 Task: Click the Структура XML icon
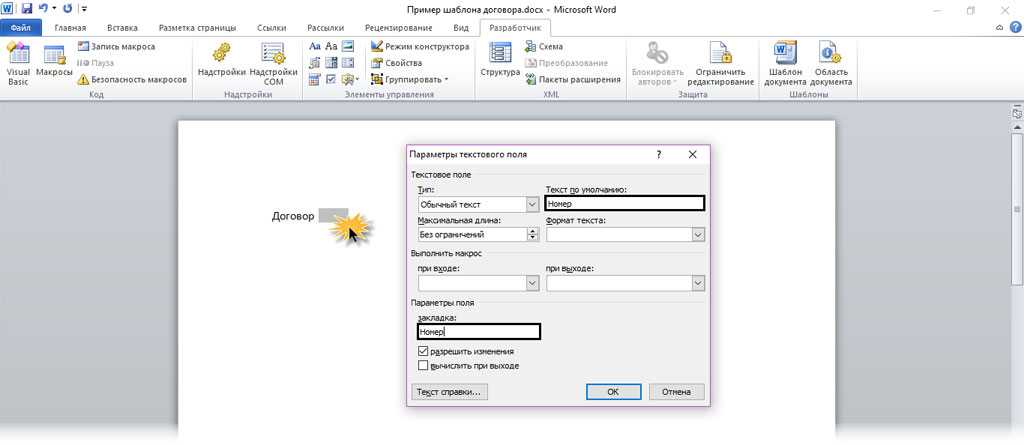pos(499,60)
